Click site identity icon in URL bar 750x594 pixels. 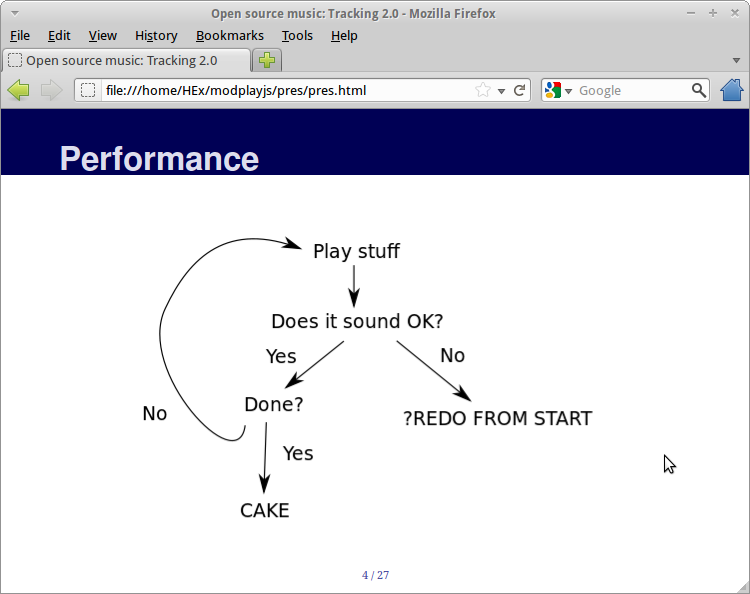(x=88, y=90)
